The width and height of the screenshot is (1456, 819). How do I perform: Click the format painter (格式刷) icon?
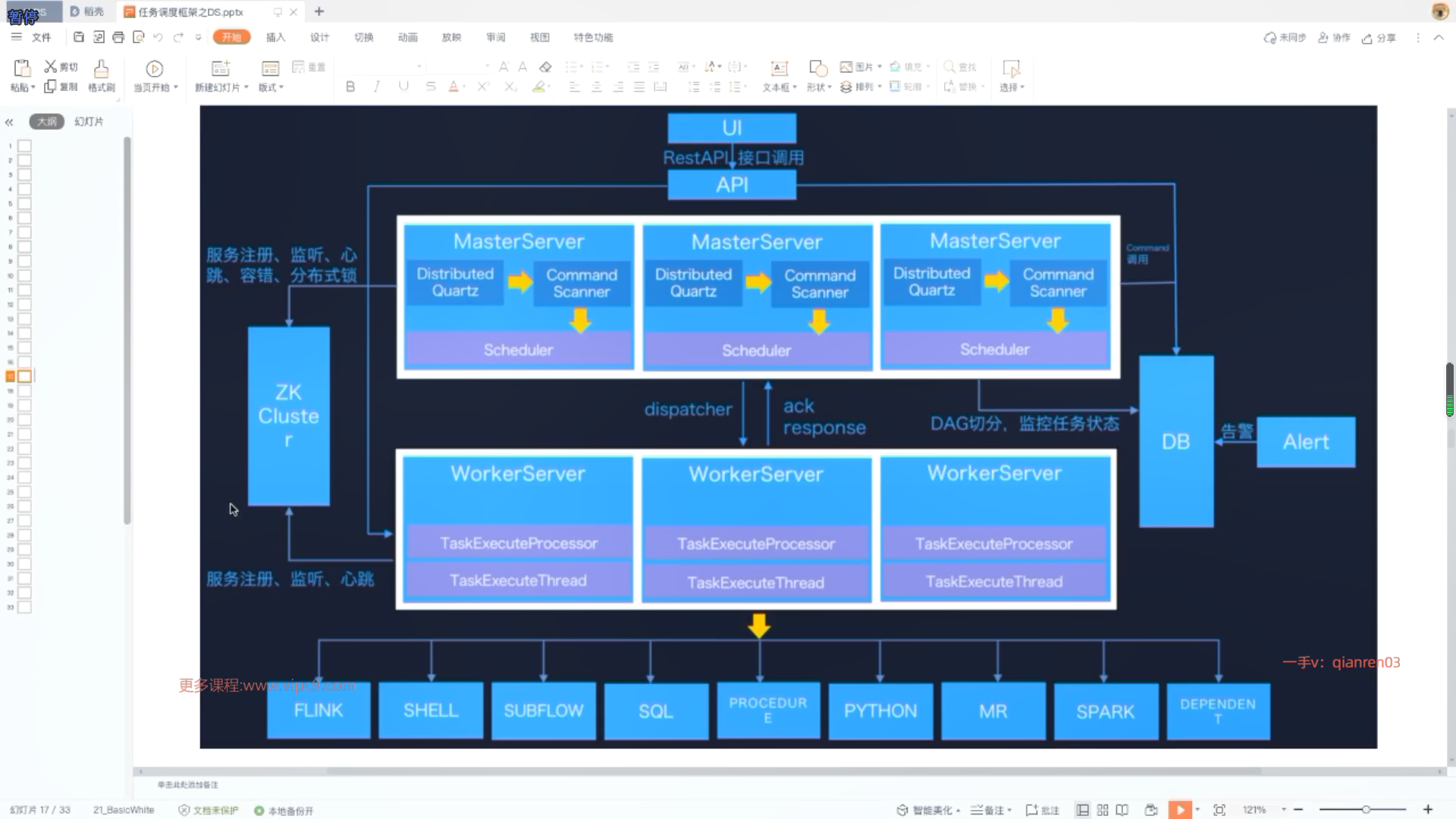[101, 69]
